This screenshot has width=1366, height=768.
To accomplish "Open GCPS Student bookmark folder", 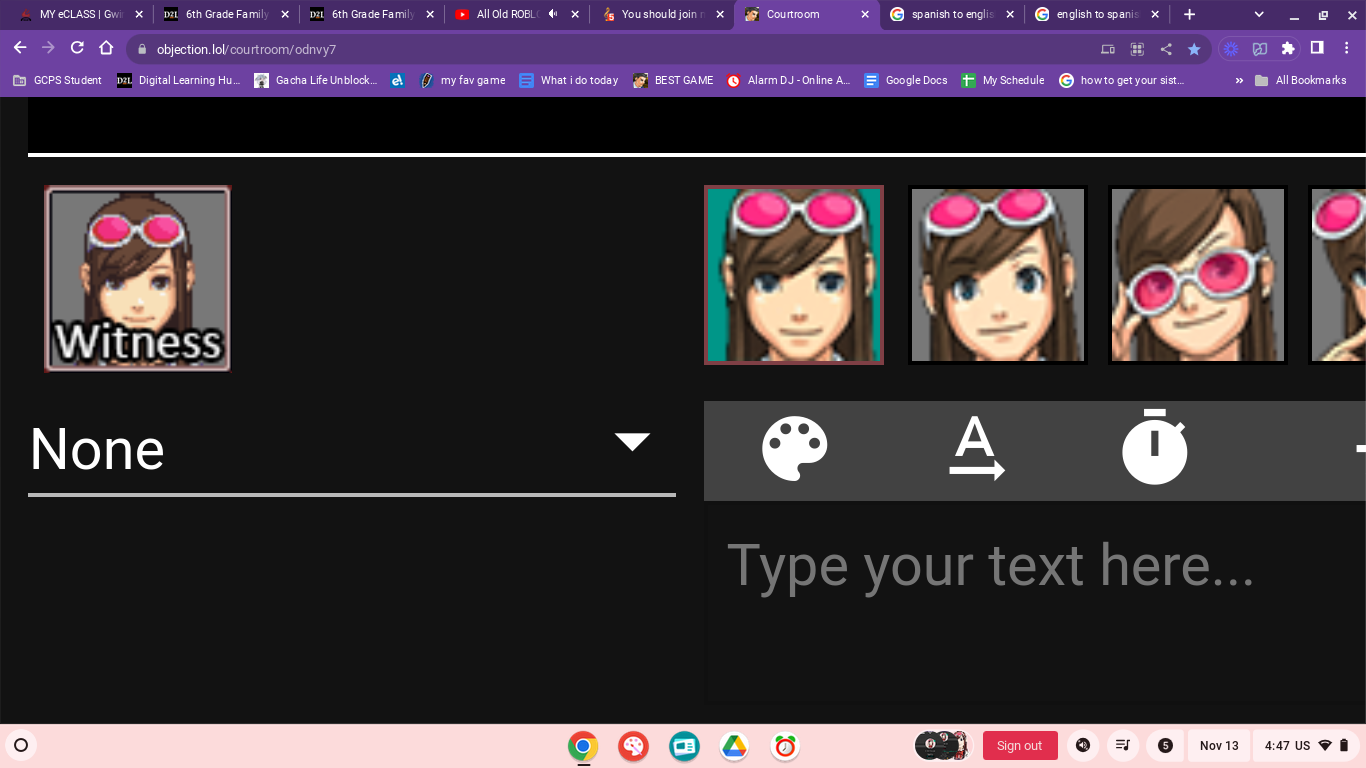I will coord(57,80).
